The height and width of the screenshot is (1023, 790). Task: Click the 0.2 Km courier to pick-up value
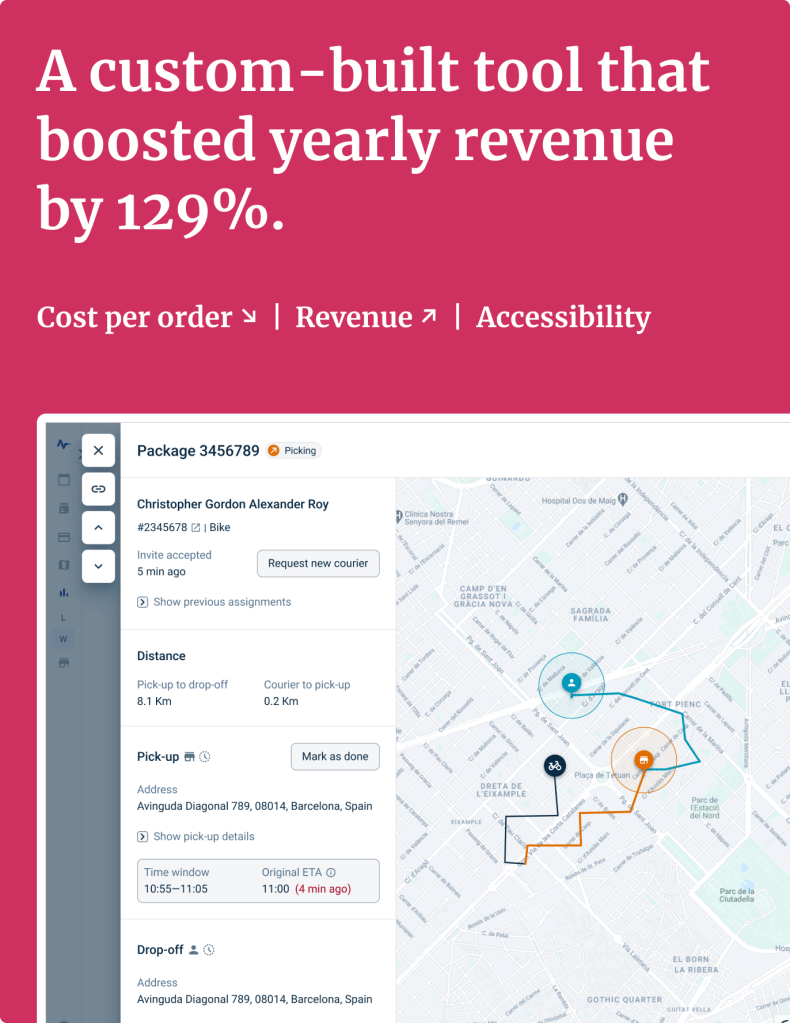point(281,701)
